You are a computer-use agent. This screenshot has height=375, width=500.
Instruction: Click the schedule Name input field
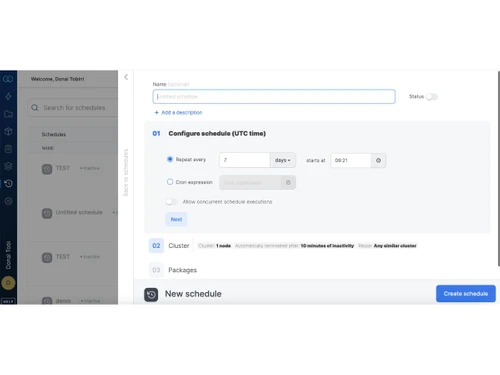pyautogui.click(x=274, y=97)
